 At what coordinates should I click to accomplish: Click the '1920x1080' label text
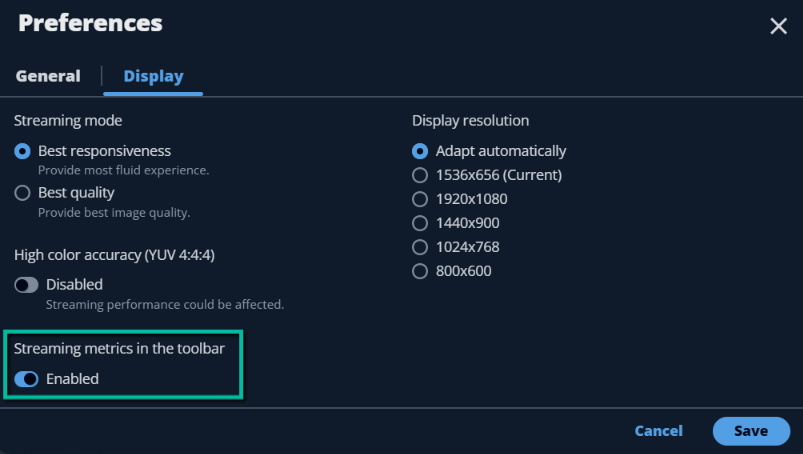click(x=472, y=199)
